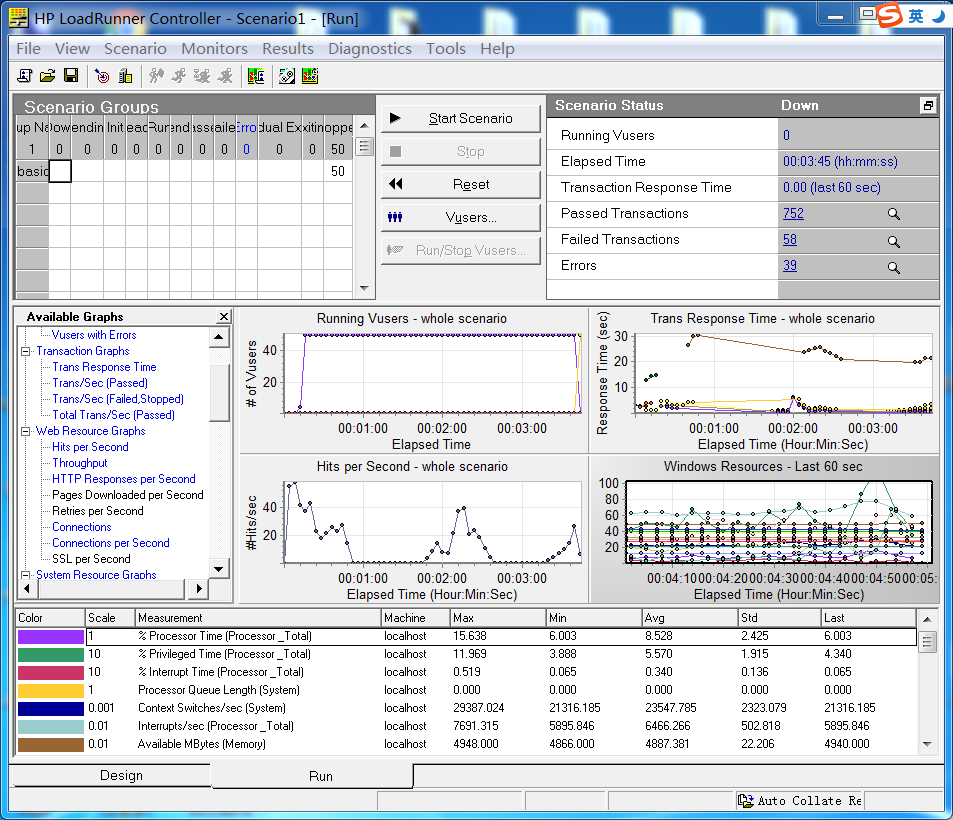
Task: Click the Vusers... button
Action: [x=461, y=218]
